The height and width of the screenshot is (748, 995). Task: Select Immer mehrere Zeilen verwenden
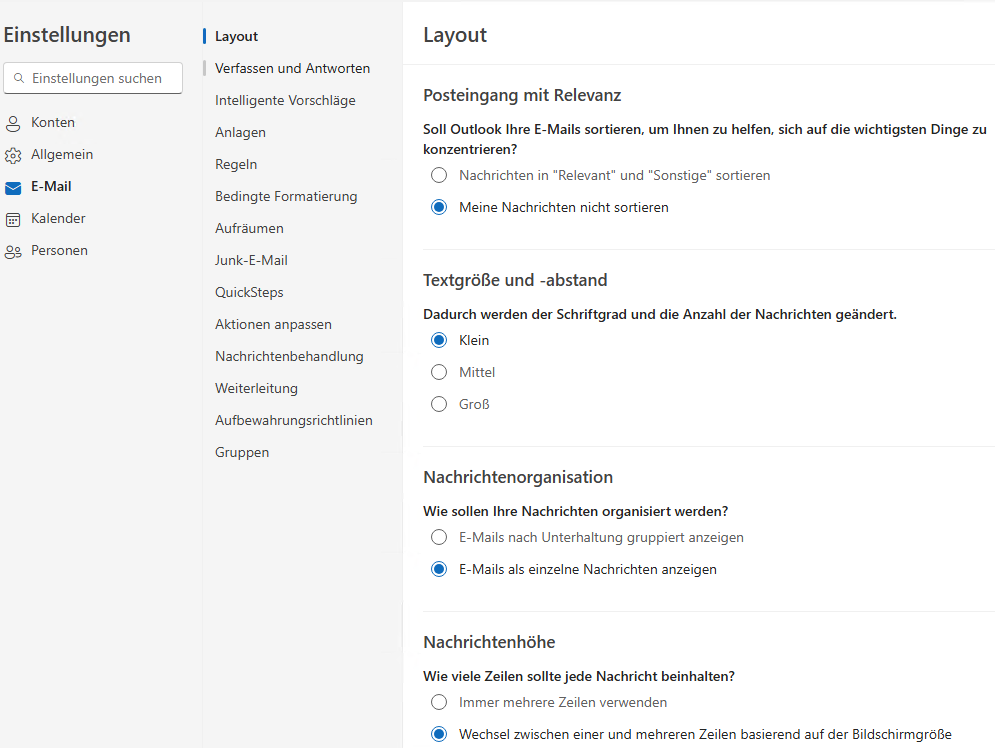[x=438, y=702]
